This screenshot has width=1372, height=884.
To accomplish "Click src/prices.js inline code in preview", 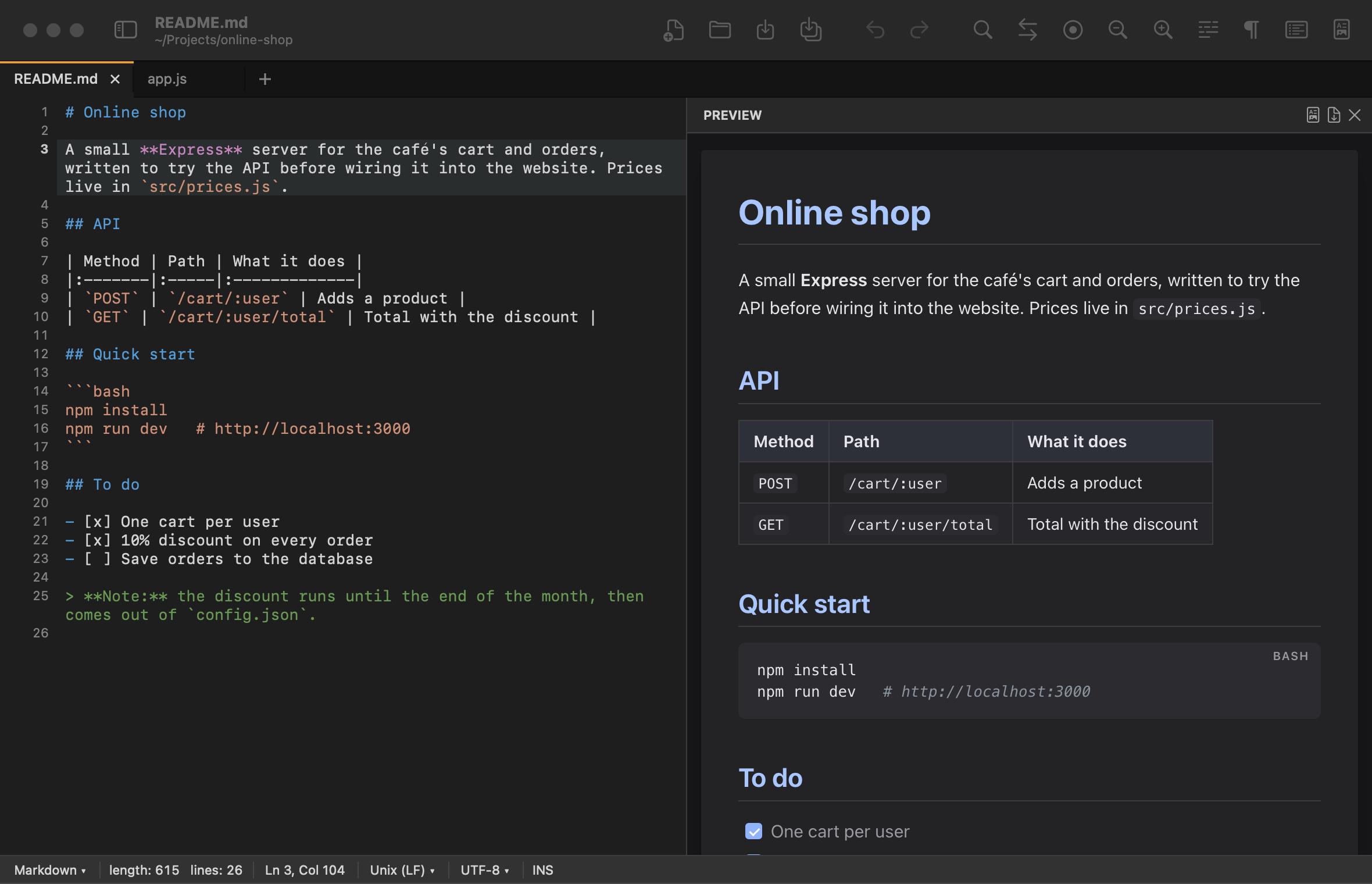I will click(1197, 309).
